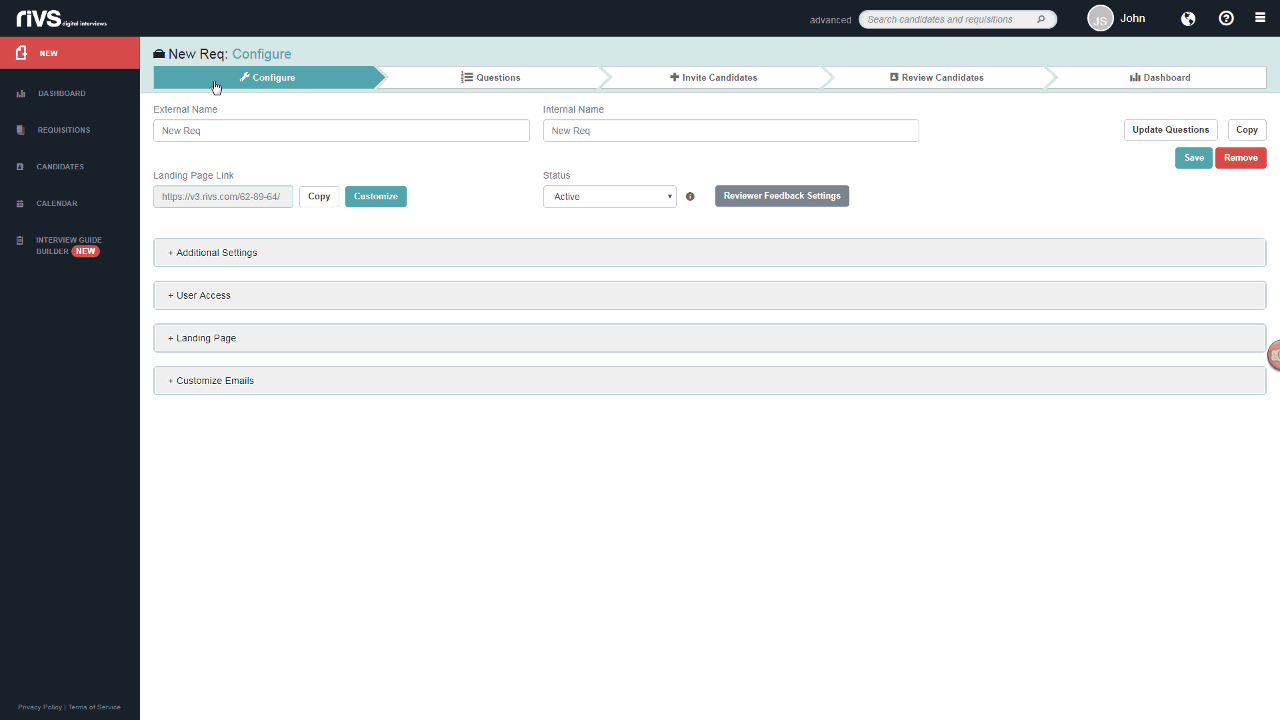Click the advanced search link
The width and height of the screenshot is (1280, 720).
click(830, 20)
